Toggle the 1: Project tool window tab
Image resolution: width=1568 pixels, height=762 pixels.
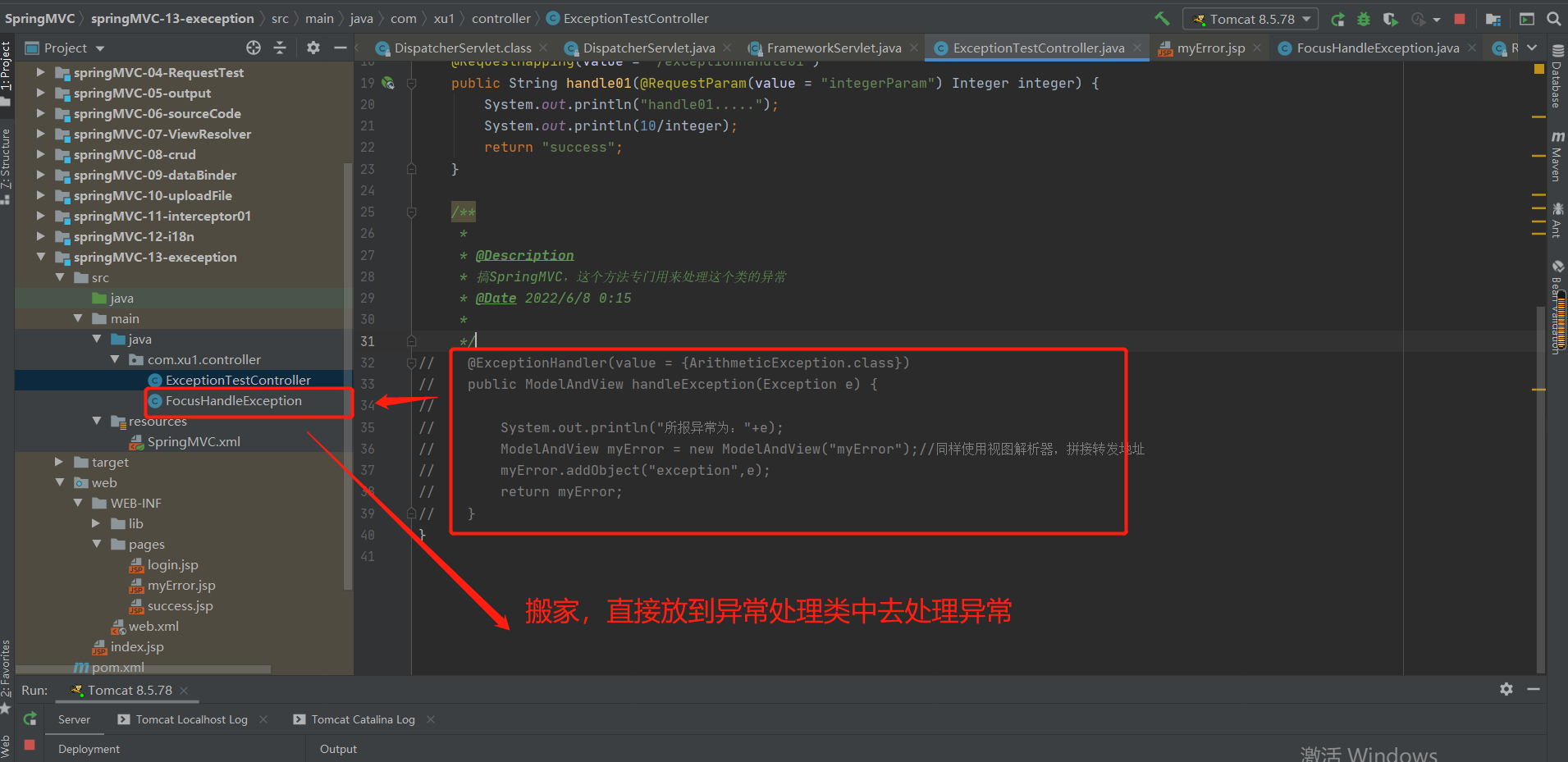point(7,72)
